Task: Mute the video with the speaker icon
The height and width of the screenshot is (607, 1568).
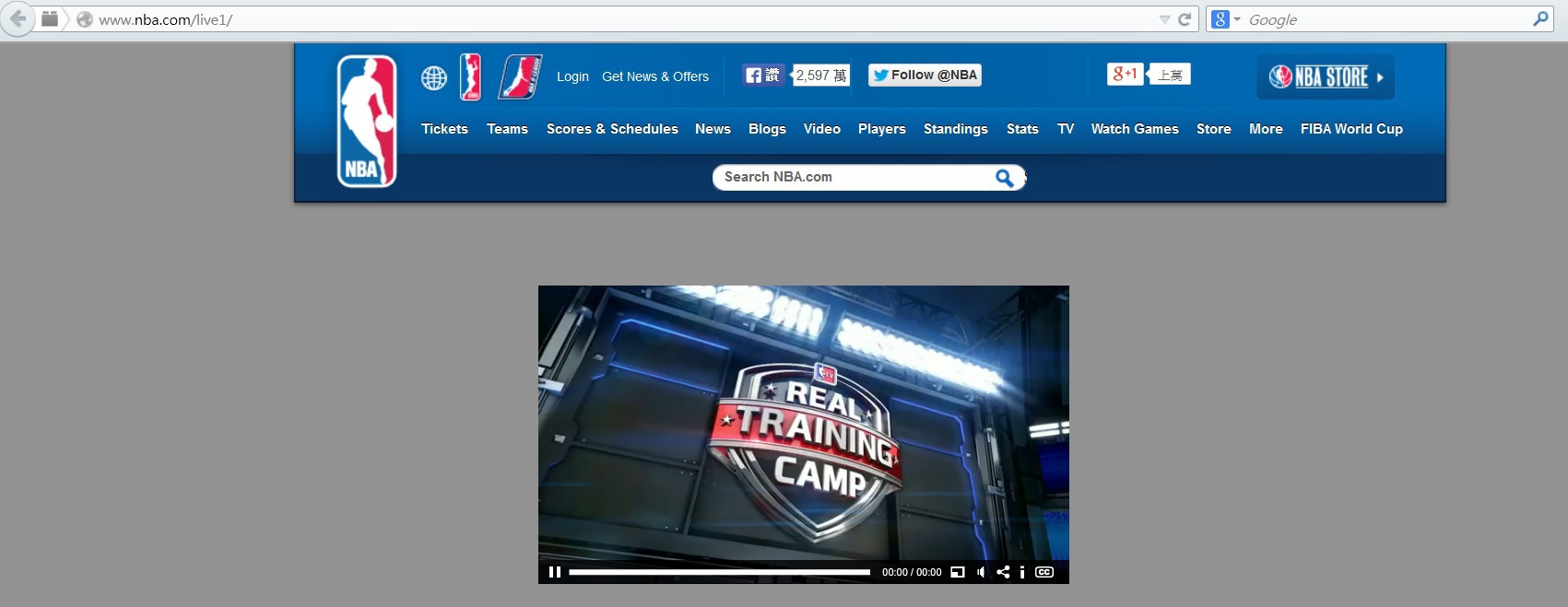Action: (981, 572)
